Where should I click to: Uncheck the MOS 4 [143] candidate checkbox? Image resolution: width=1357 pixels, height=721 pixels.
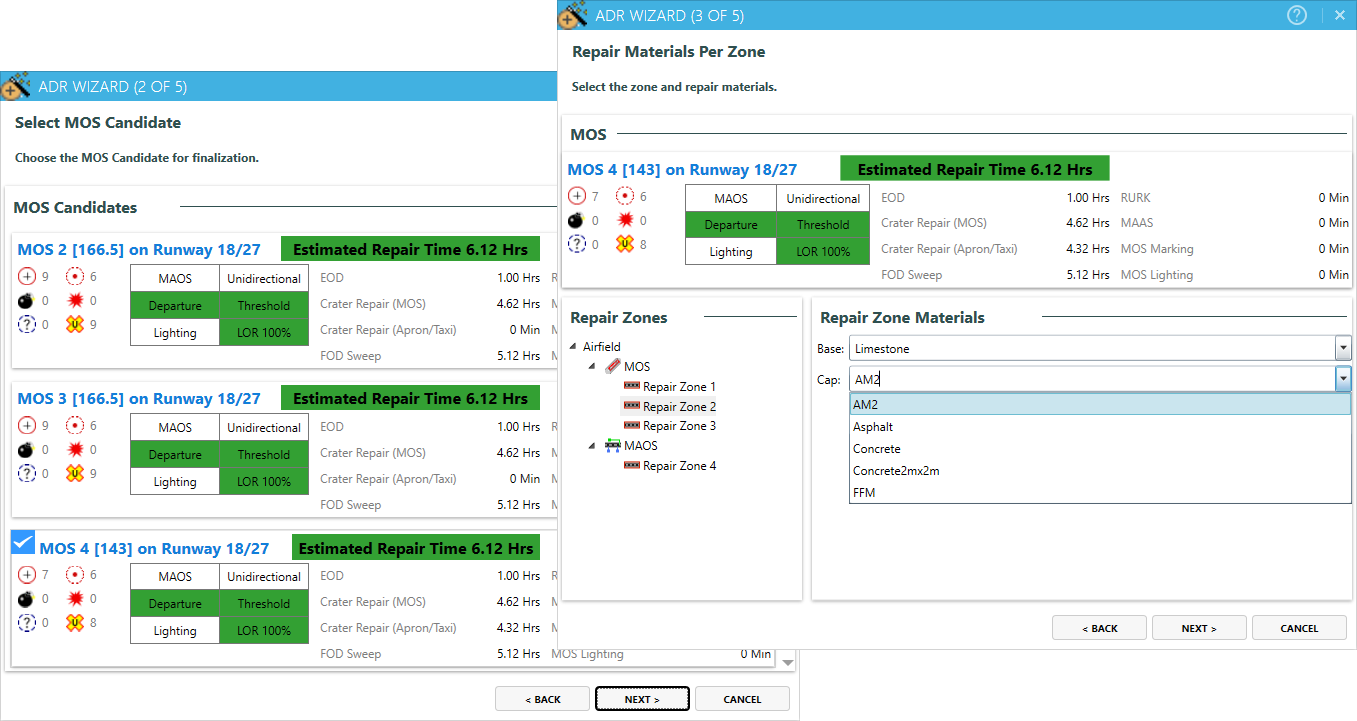point(22,543)
